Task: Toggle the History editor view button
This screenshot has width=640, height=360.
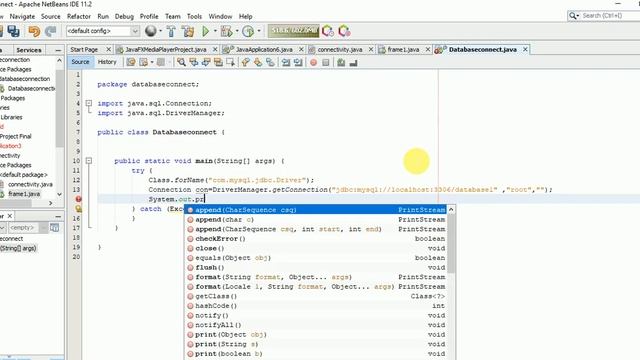Action: [x=107, y=62]
